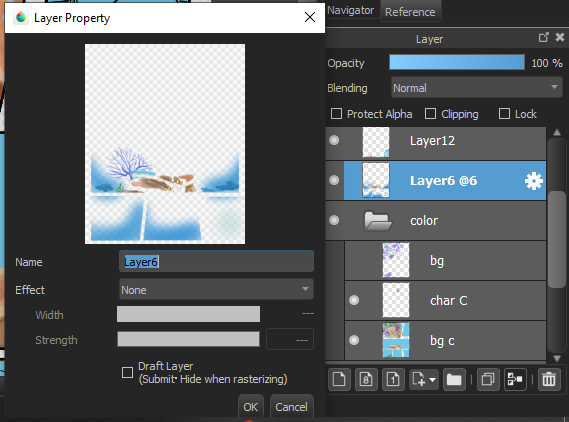
Task: Close Layer Property dialog with X
Action: click(x=310, y=17)
